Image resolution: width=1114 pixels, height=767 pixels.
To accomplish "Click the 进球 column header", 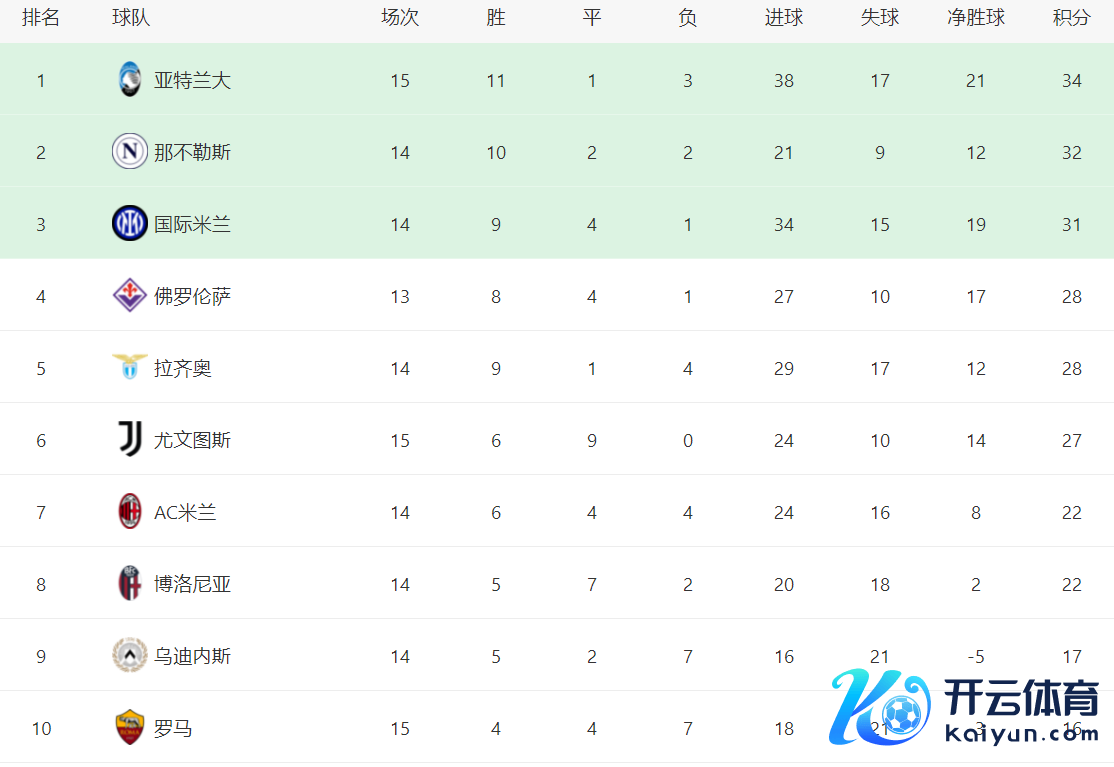I will pos(784,18).
